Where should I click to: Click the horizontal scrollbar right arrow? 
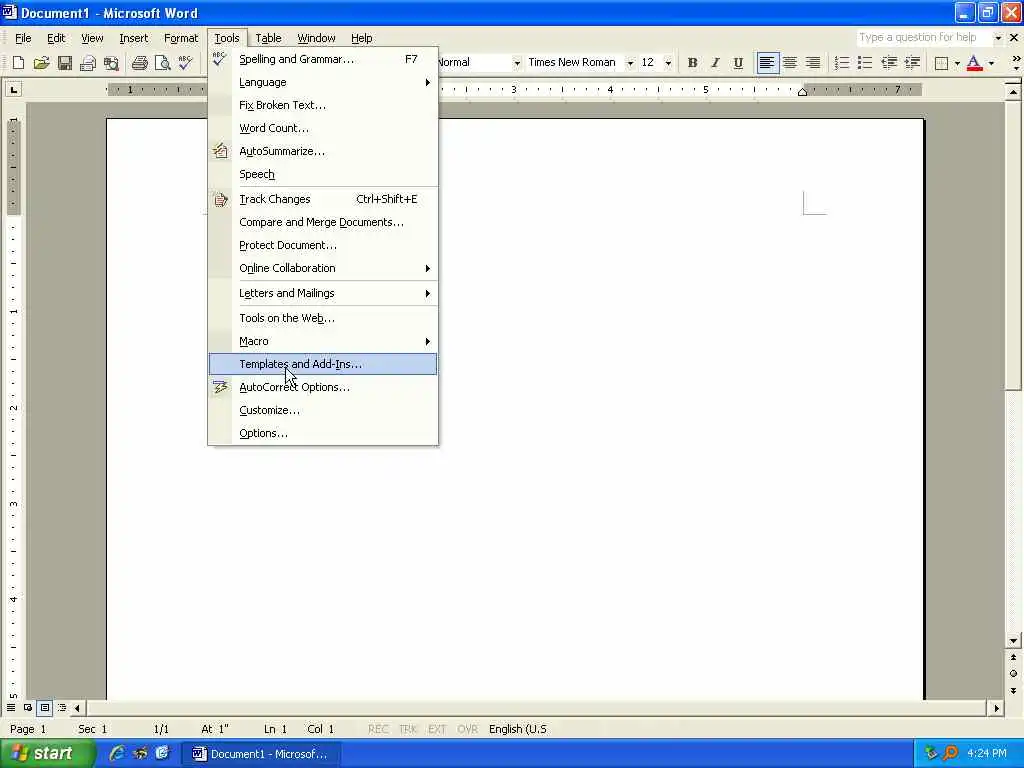(996, 708)
